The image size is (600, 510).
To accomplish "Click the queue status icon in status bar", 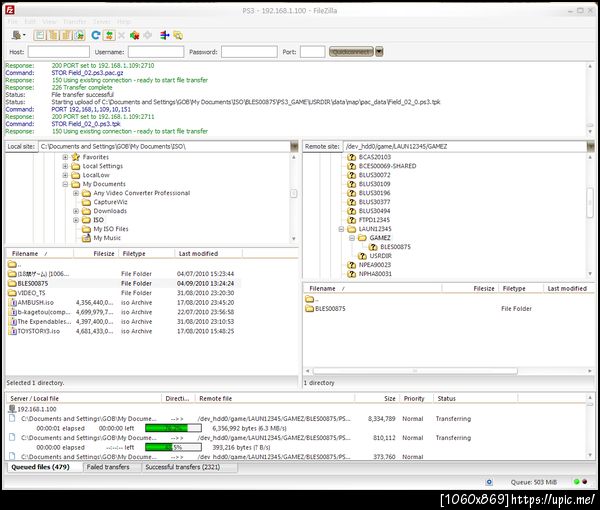I will pos(489,482).
